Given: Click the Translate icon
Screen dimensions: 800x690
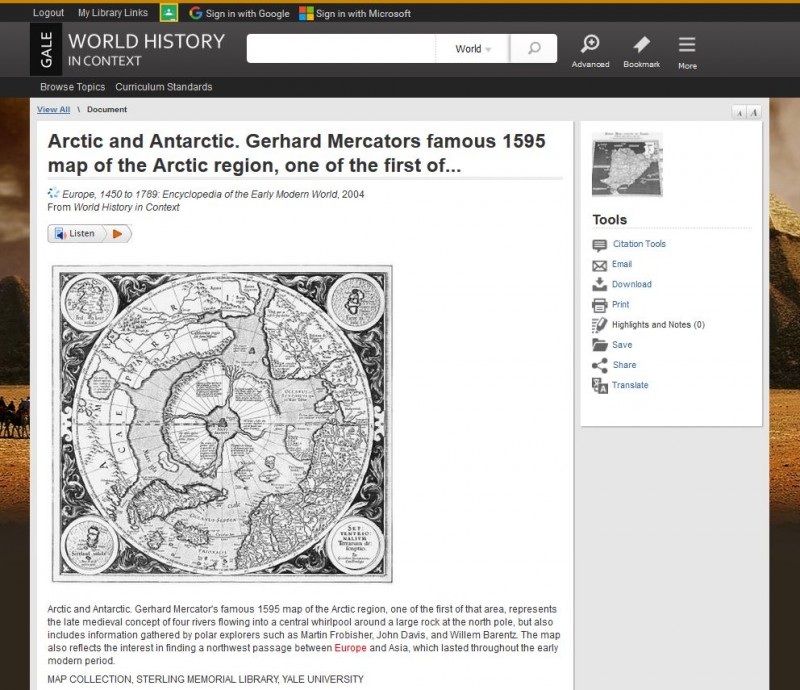Looking at the screenshot, I should tap(599, 386).
